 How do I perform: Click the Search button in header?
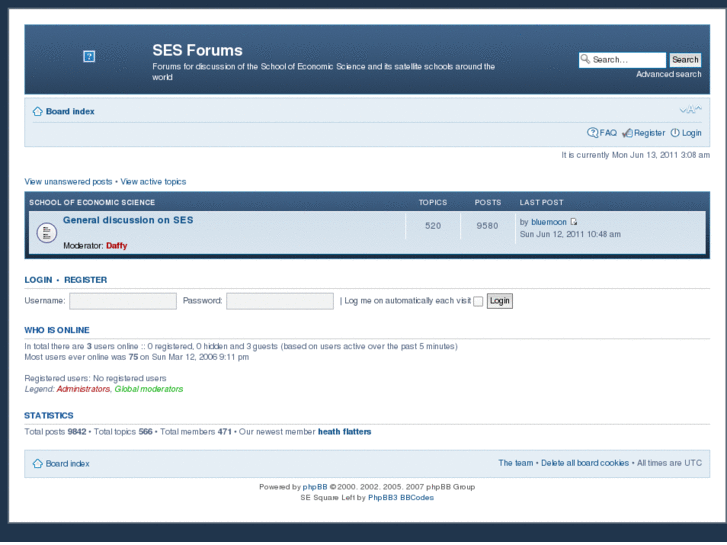point(685,59)
